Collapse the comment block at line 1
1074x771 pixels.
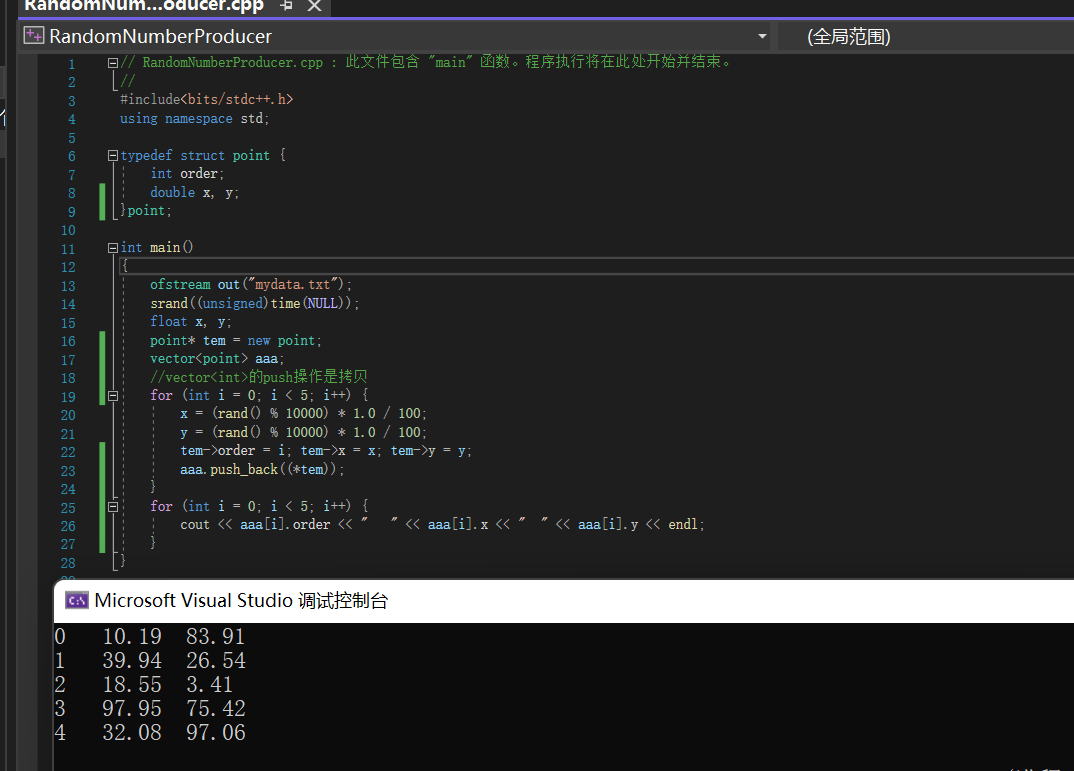point(113,63)
